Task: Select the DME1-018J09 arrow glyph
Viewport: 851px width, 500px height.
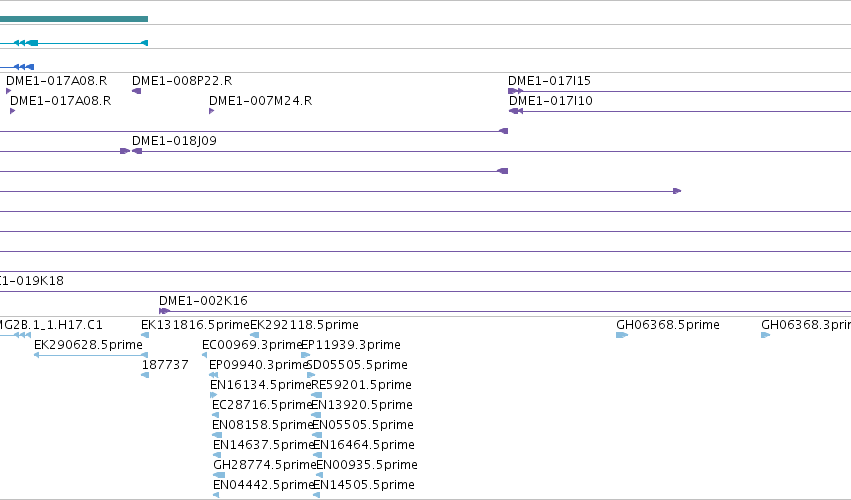Action: [x=137, y=151]
